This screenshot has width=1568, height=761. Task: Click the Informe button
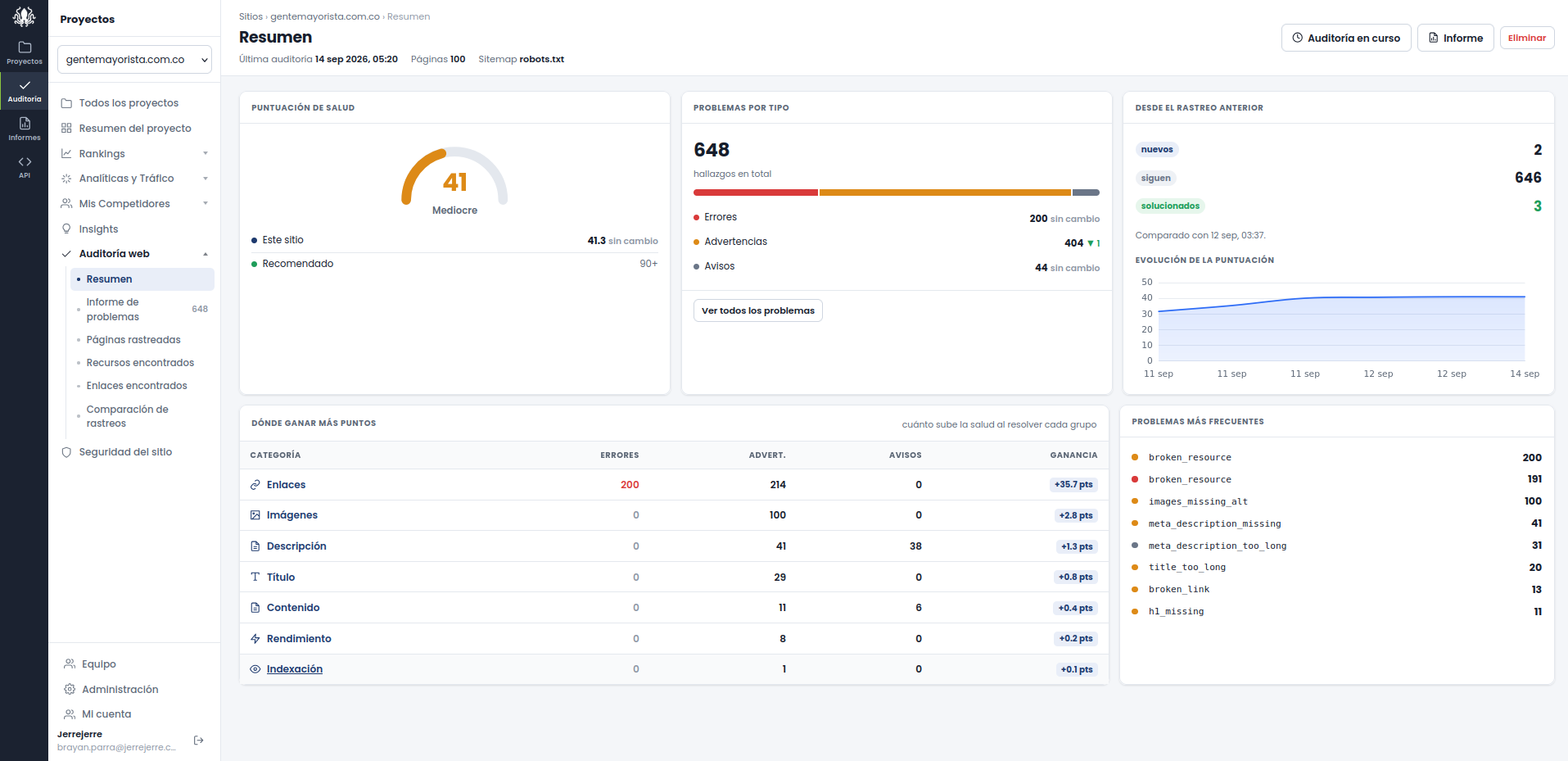(x=1455, y=38)
